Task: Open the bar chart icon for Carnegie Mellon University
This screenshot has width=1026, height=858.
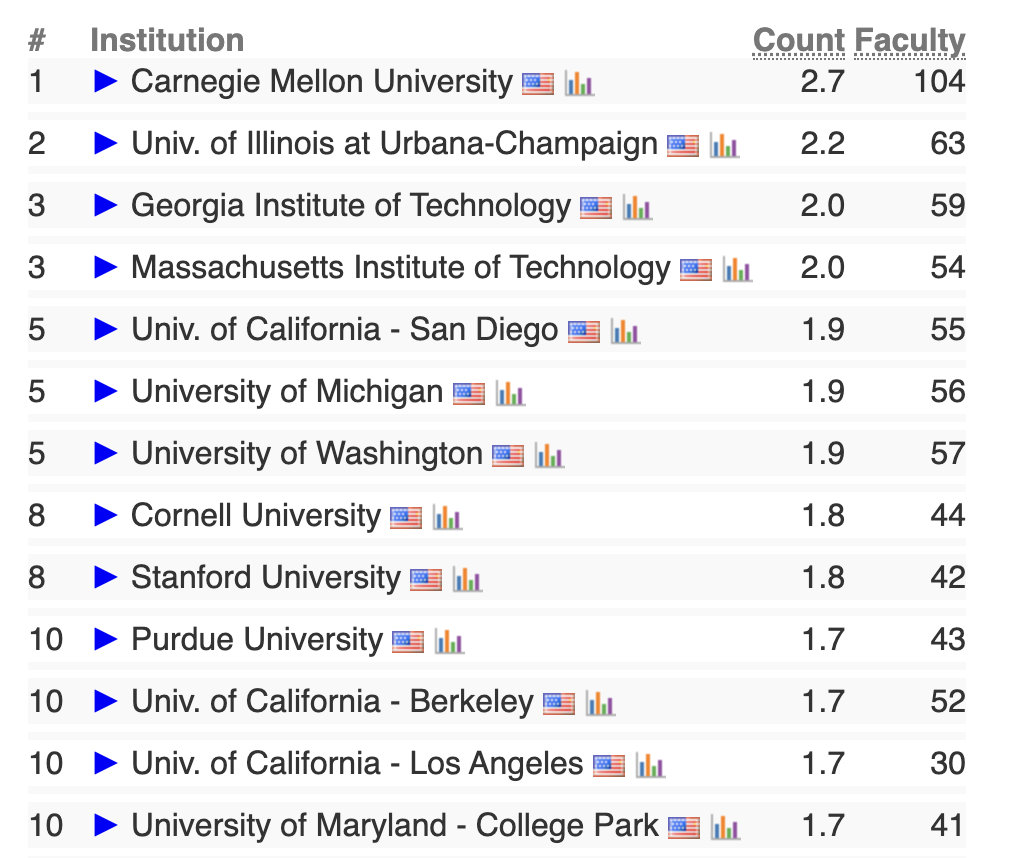Action: [x=579, y=83]
